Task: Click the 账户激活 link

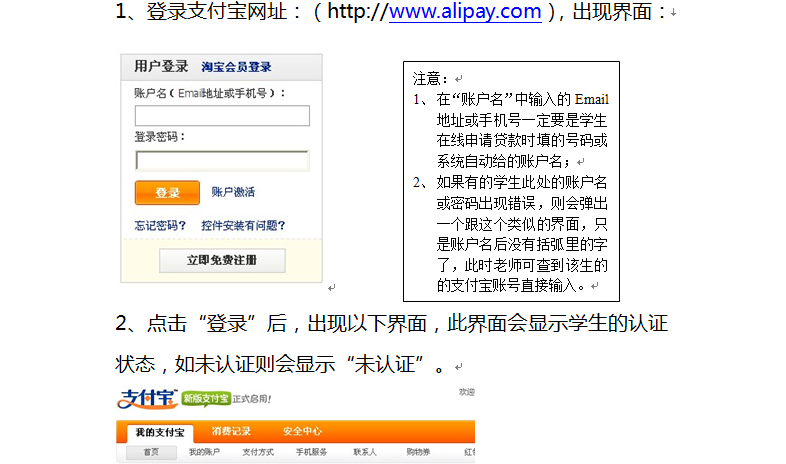Action: (x=233, y=192)
